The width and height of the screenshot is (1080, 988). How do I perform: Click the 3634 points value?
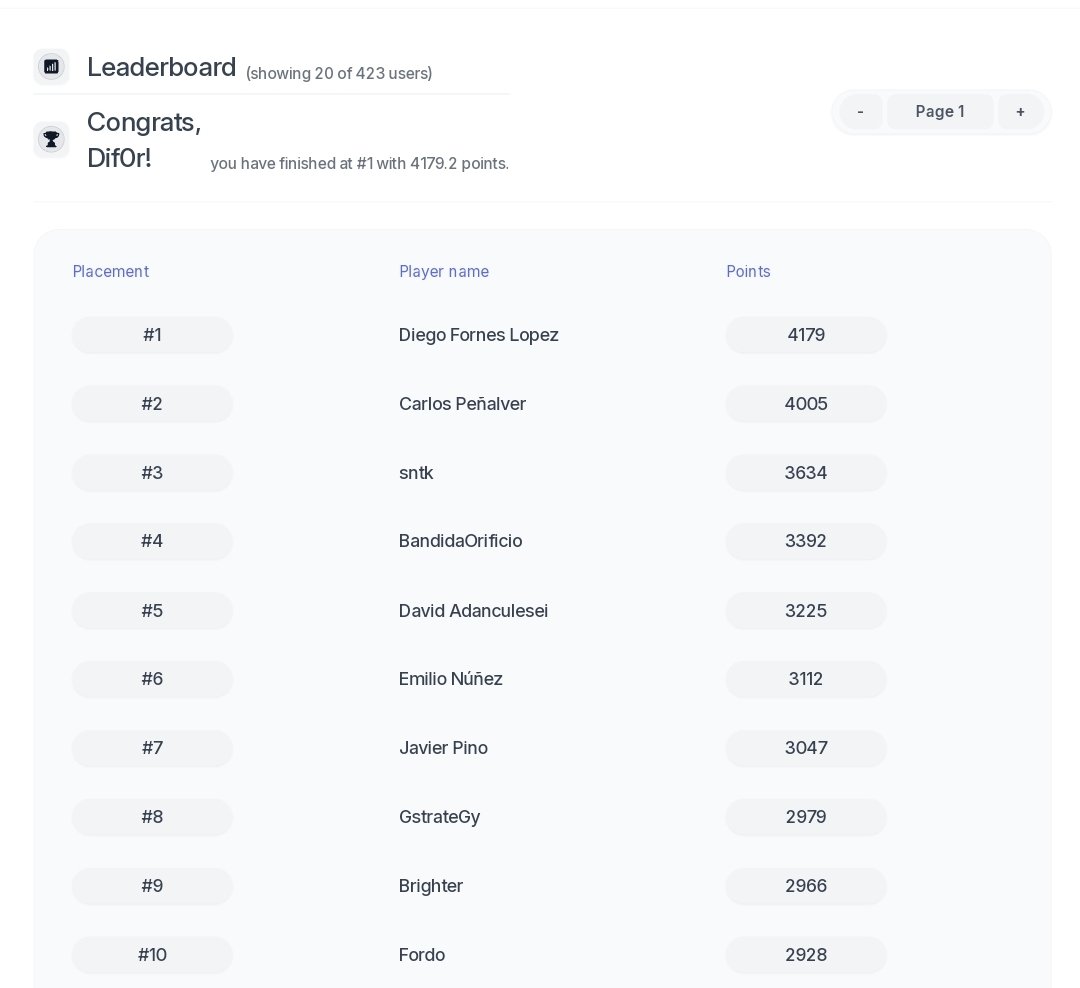point(806,473)
